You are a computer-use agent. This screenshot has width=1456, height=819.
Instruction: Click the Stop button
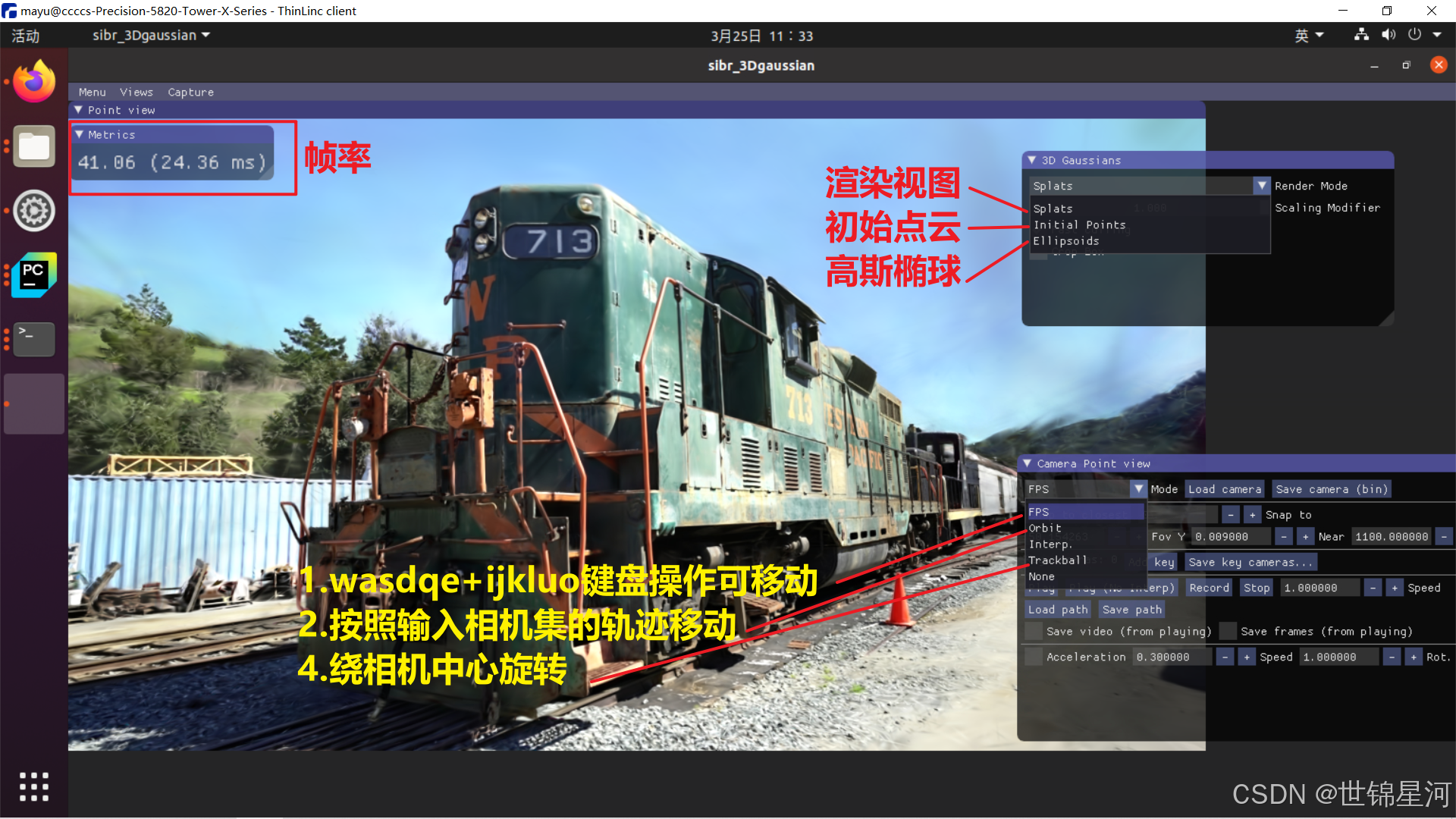[1257, 588]
